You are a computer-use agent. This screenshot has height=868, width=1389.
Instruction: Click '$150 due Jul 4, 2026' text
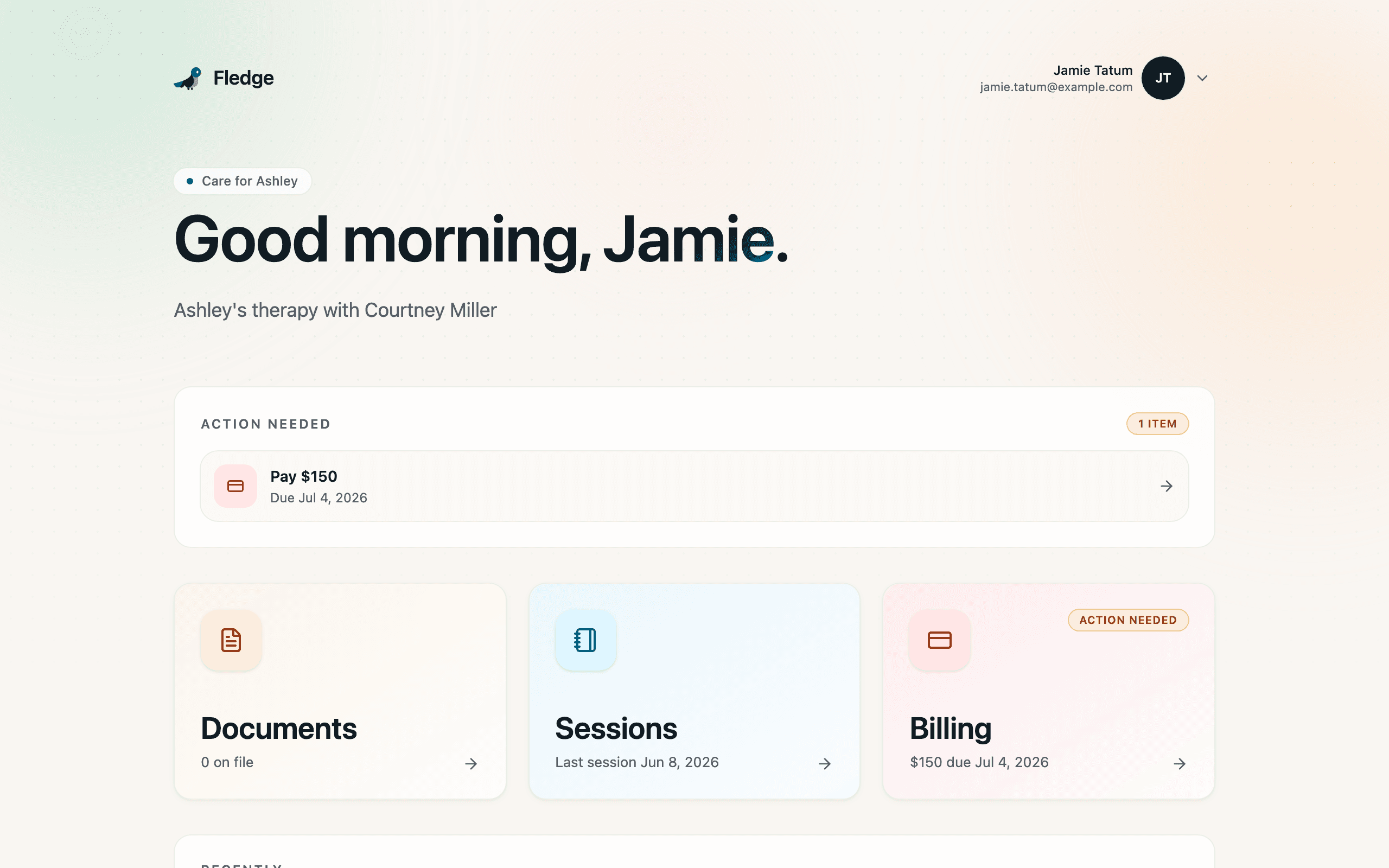click(979, 762)
